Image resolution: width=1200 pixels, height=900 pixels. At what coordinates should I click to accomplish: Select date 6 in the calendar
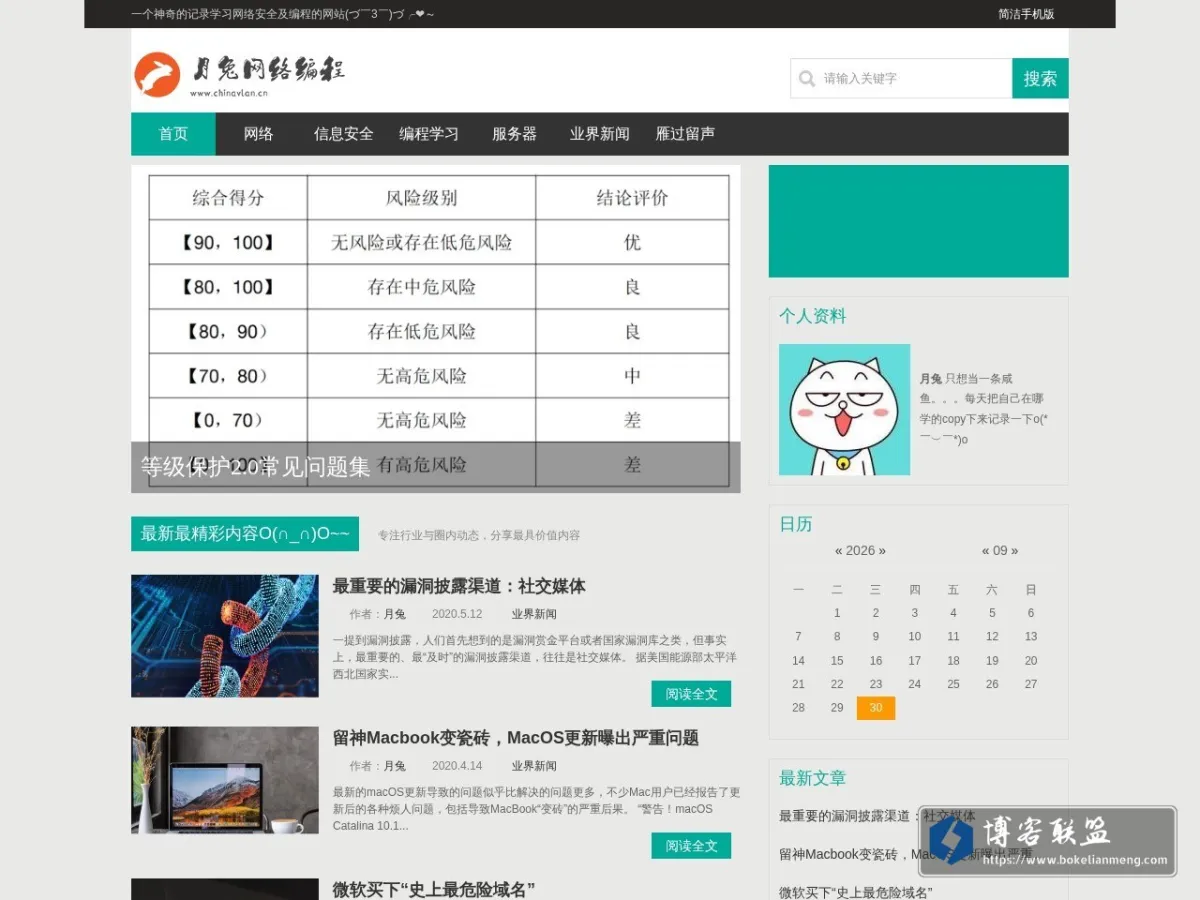tap(1031, 613)
